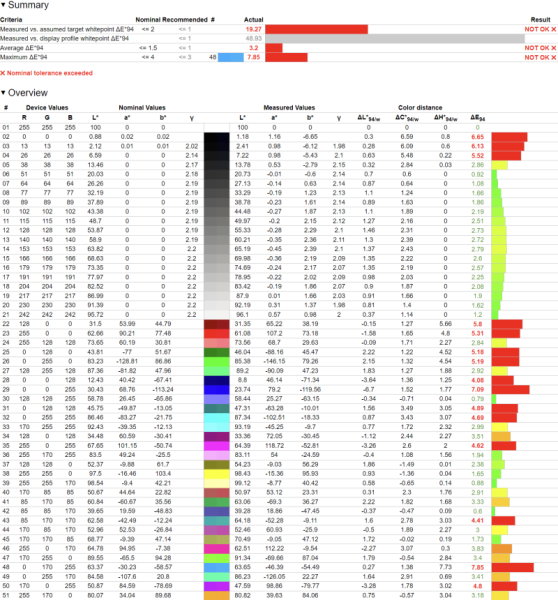Collapse the Summary section triangle
Viewport: 558px width, 600px height.
[x=3, y=5]
